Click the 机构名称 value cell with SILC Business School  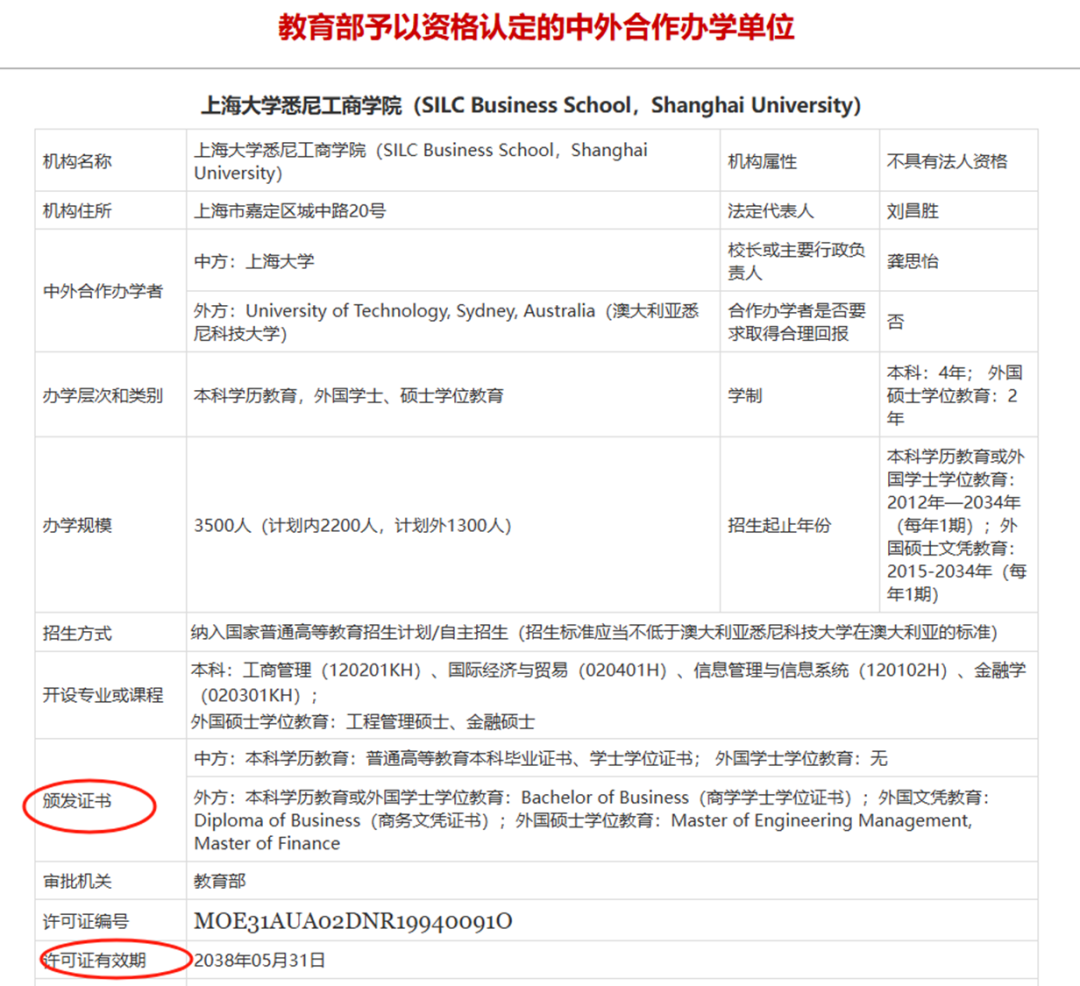tap(453, 160)
